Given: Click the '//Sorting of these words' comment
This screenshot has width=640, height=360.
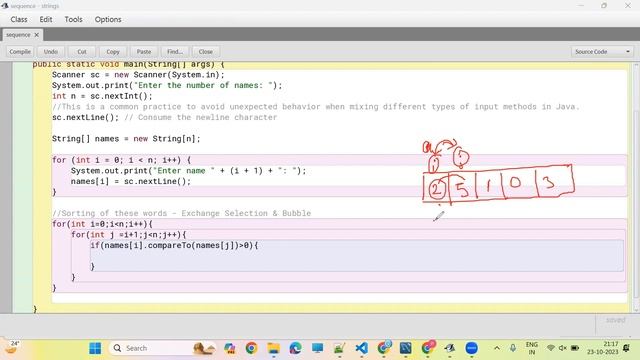Looking at the screenshot, I should coord(182,213).
